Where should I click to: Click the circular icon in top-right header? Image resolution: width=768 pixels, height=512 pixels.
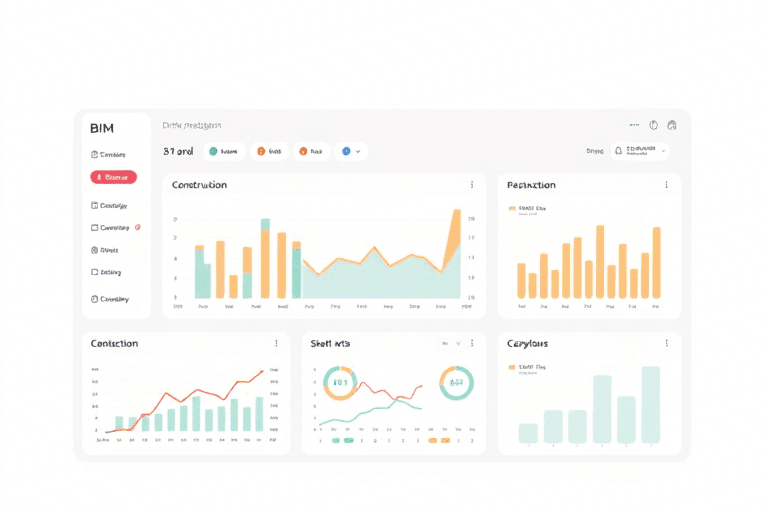653,125
